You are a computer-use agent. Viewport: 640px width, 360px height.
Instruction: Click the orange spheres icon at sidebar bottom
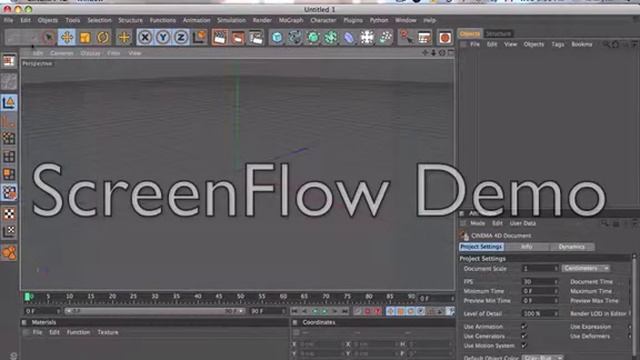tap(9, 253)
